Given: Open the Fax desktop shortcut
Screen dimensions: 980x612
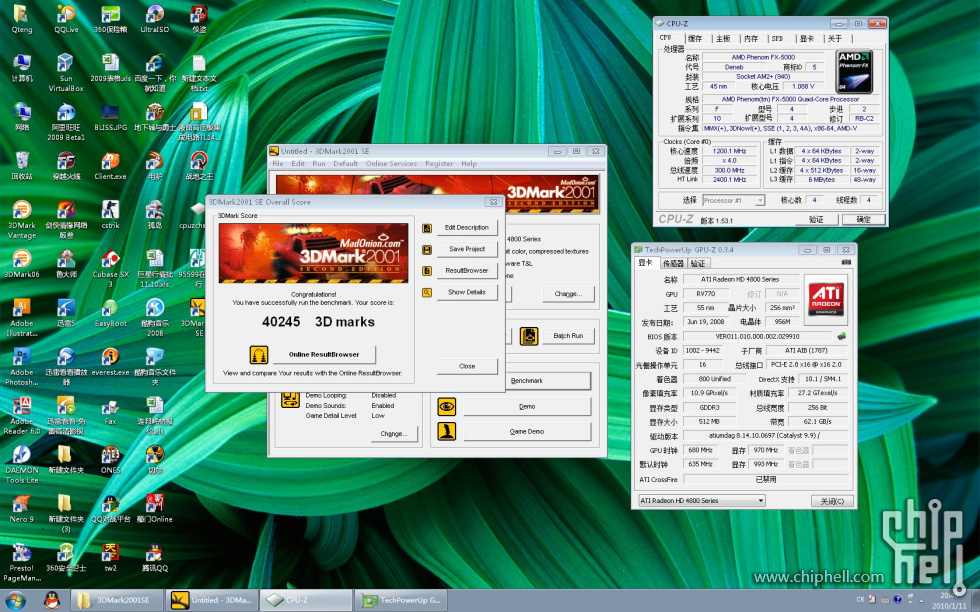Looking at the screenshot, I should [x=111, y=410].
